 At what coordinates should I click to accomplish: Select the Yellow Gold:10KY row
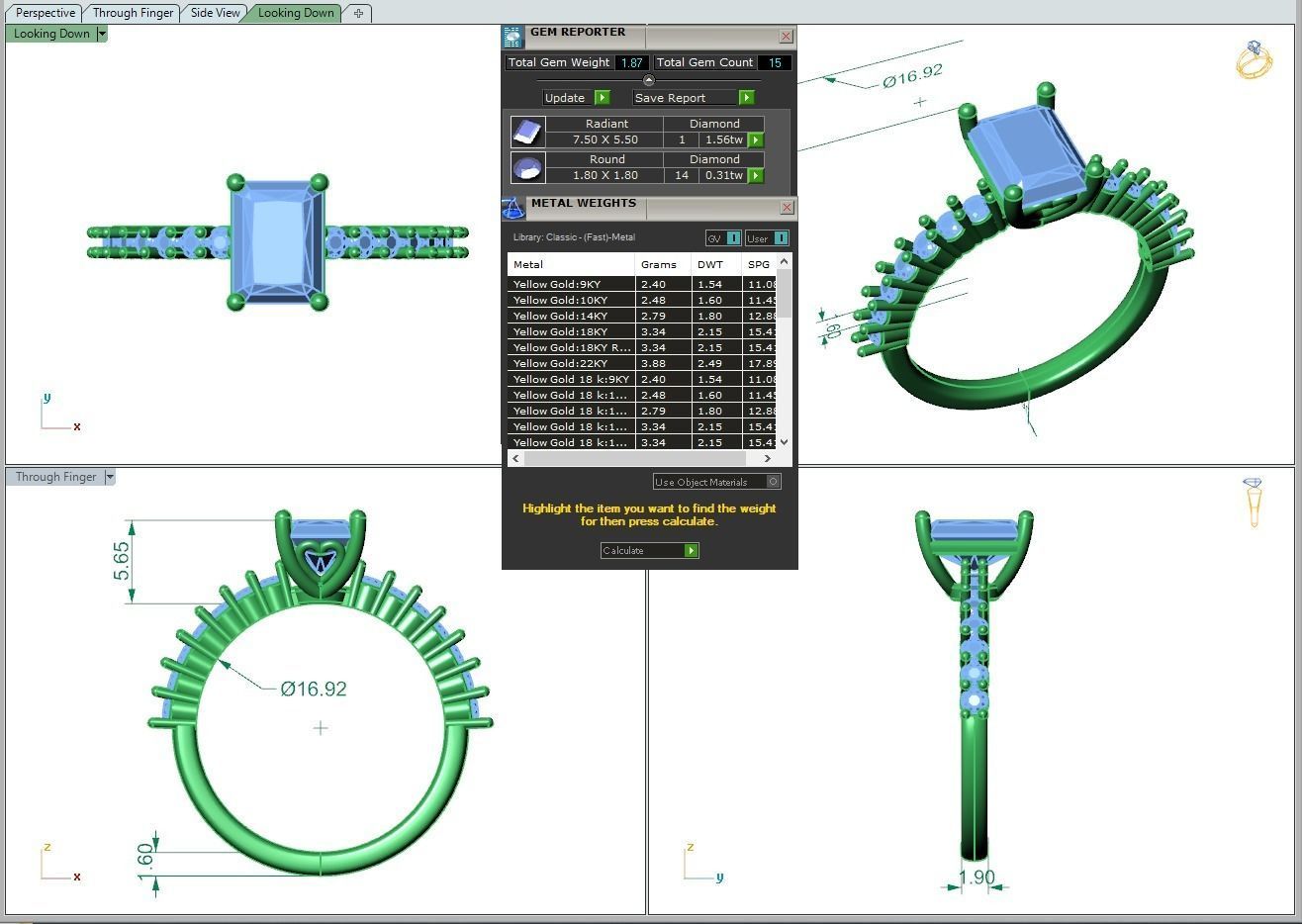(x=642, y=300)
